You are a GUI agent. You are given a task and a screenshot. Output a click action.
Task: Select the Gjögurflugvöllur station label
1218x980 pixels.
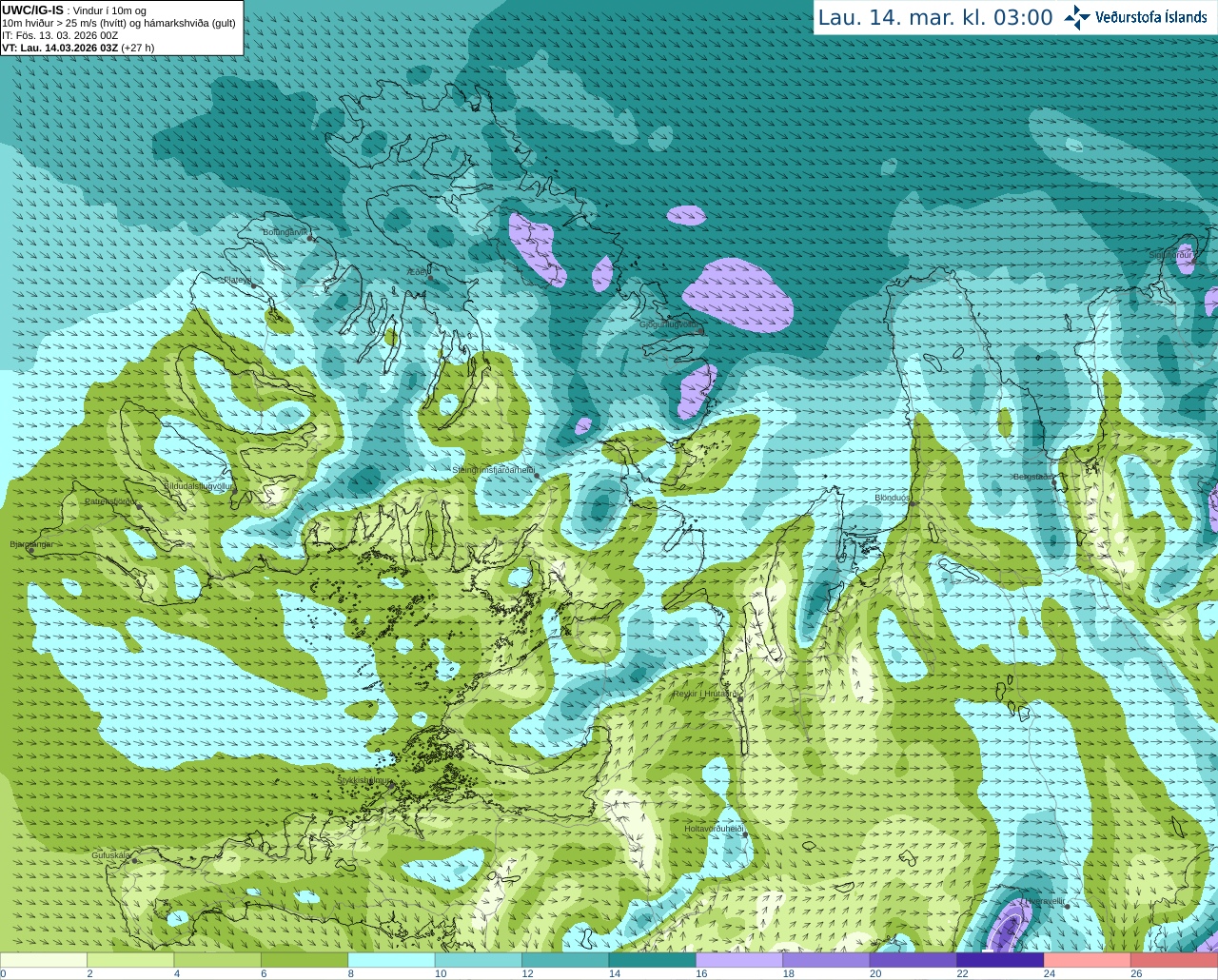coord(668,324)
